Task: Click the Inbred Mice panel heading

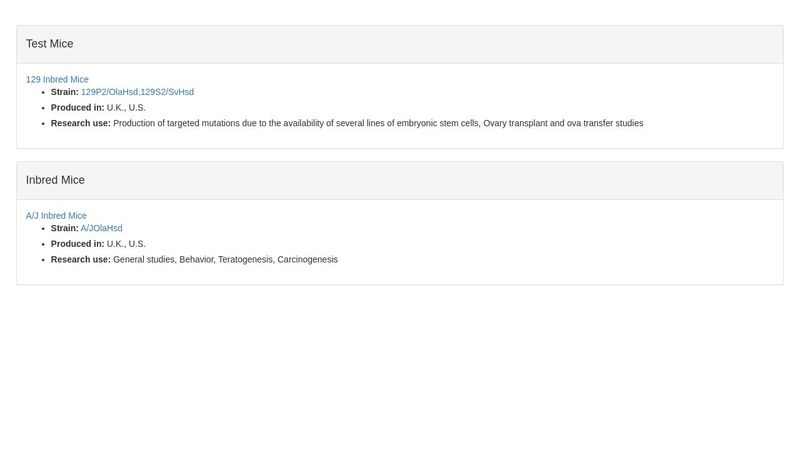Action: (55, 180)
